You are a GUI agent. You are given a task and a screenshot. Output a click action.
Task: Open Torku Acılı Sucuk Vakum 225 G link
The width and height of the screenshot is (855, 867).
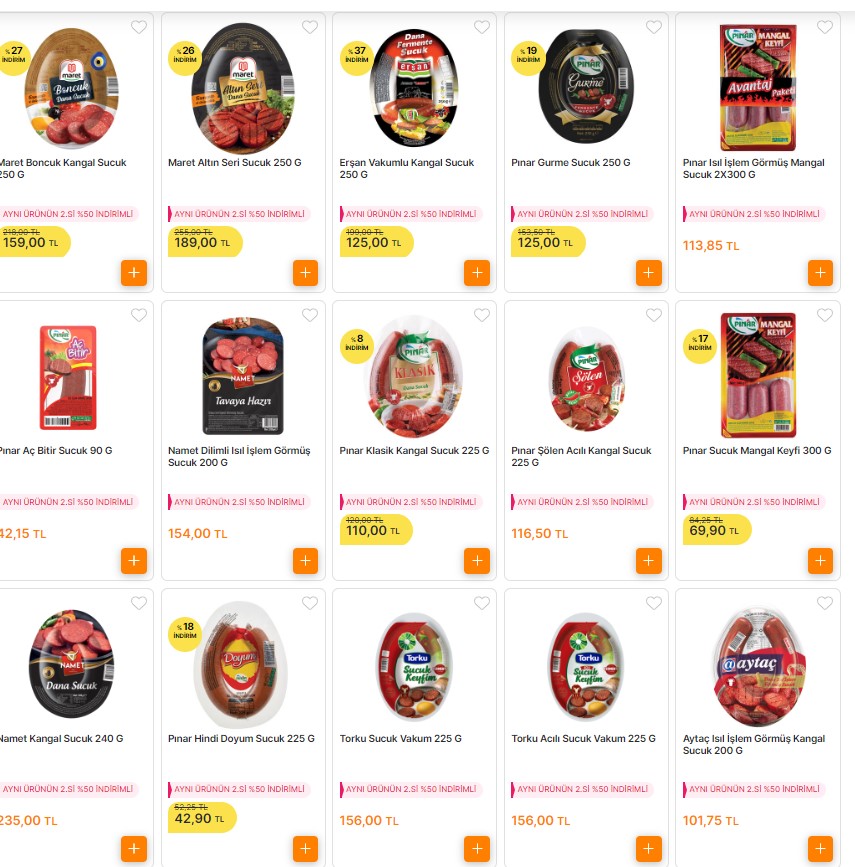pyautogui.click(x=583, y=739)
